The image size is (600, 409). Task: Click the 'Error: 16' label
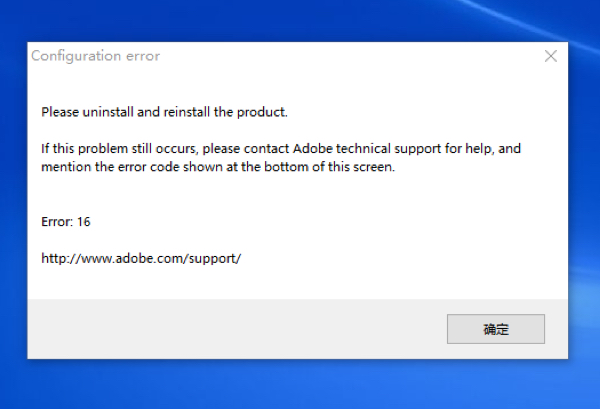coord(65,222)
